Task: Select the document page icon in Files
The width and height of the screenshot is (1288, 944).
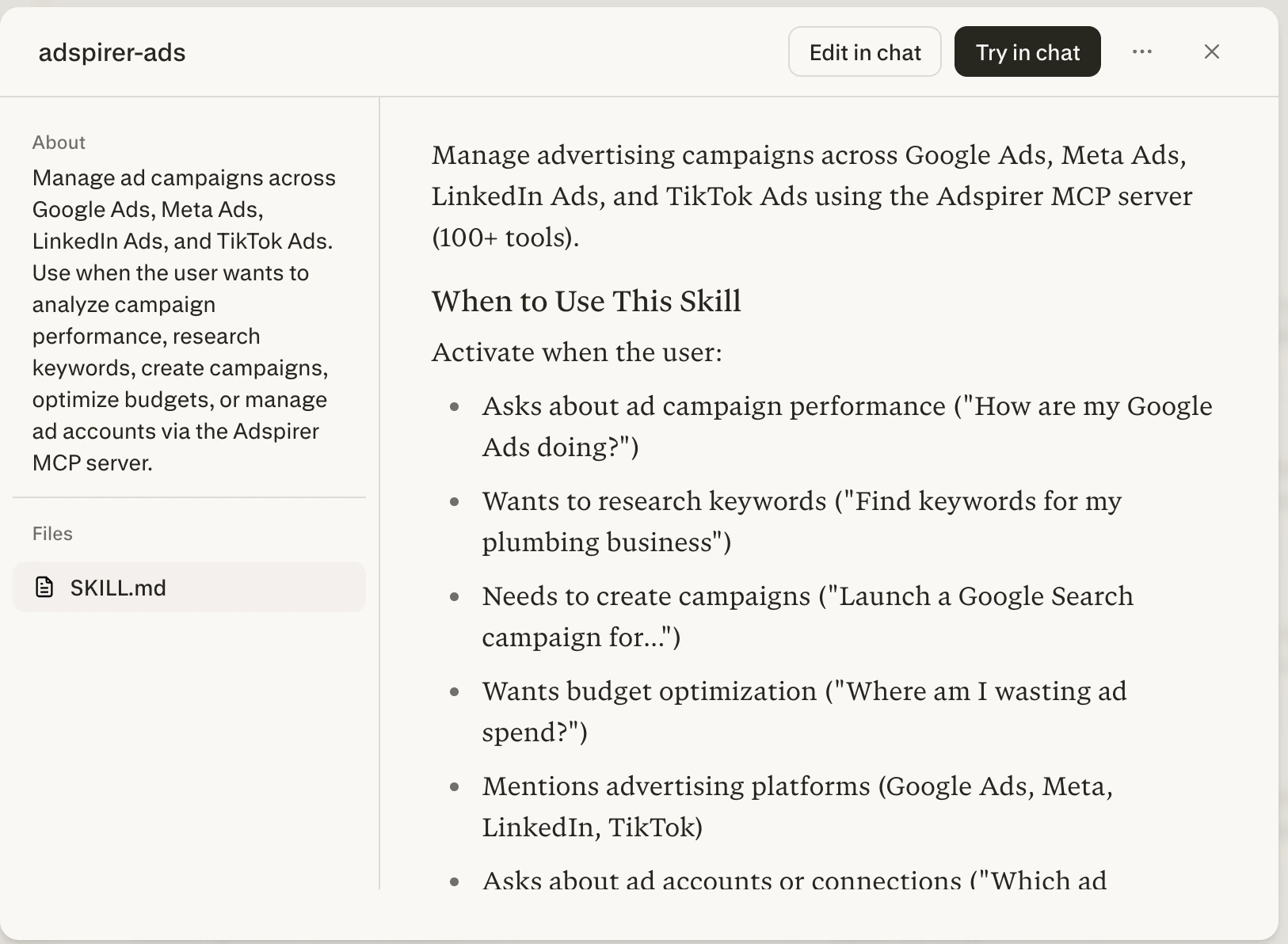Action: coord(44,588)
